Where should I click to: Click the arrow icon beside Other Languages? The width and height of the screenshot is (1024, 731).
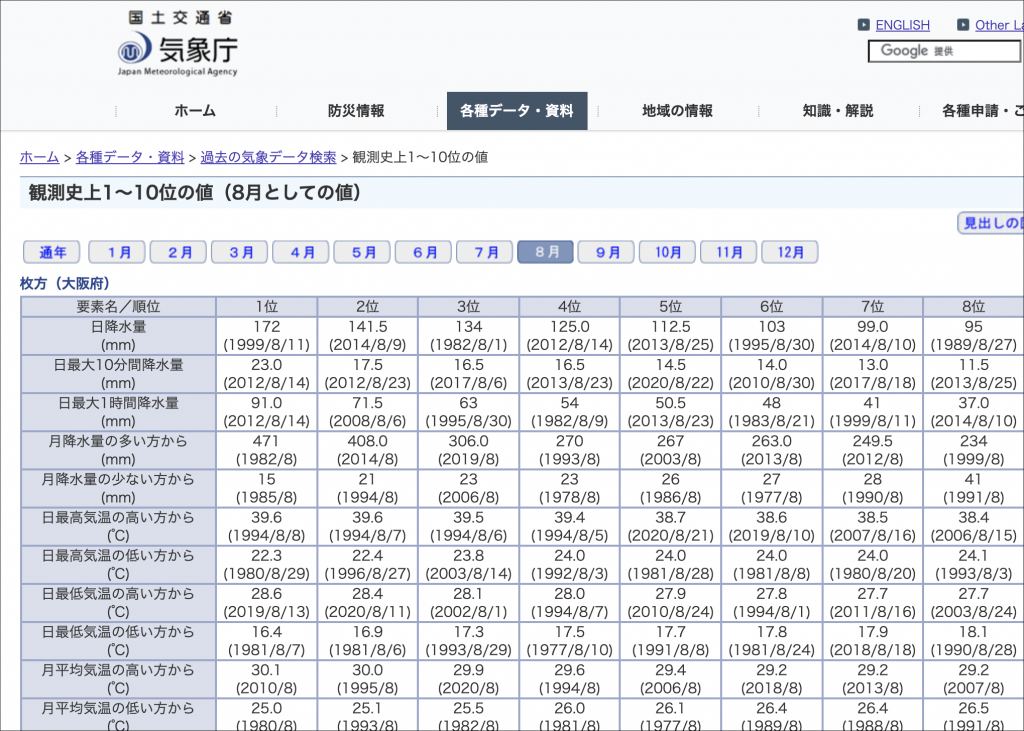pyautogui.click(x=963, y=25)
